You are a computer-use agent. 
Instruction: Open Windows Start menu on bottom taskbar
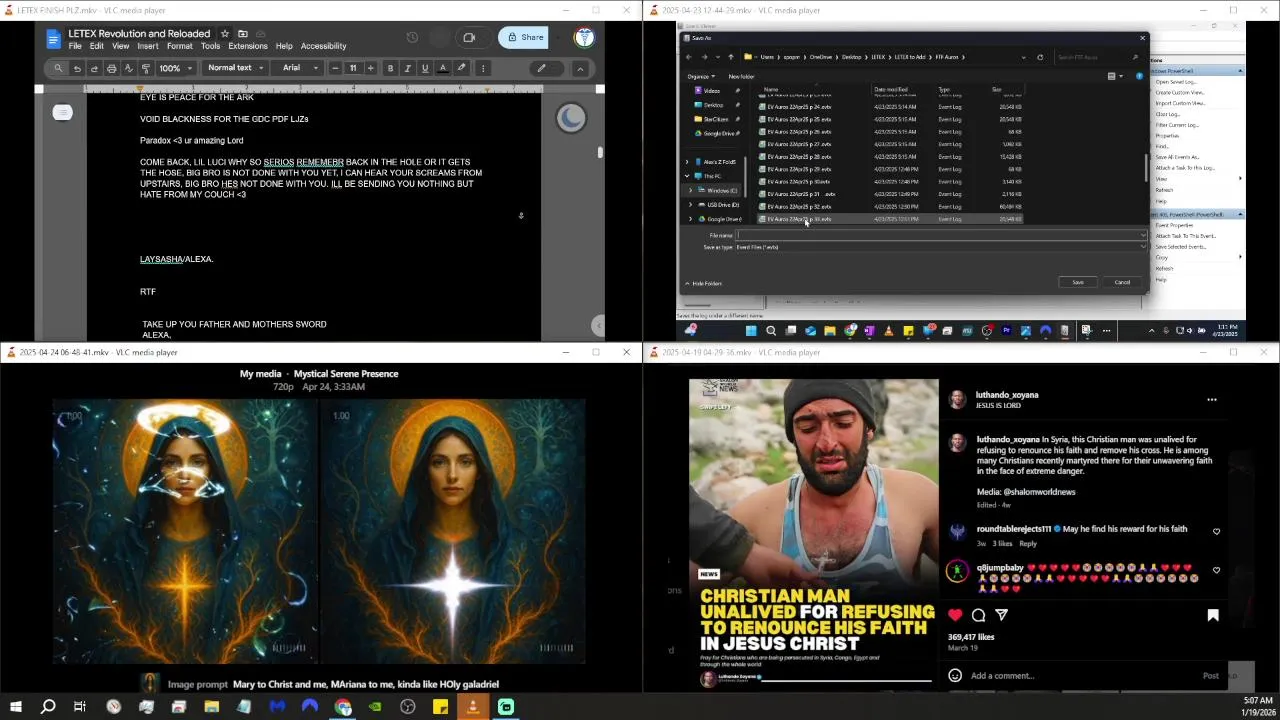pyautogui.click(x=16, y=707)
